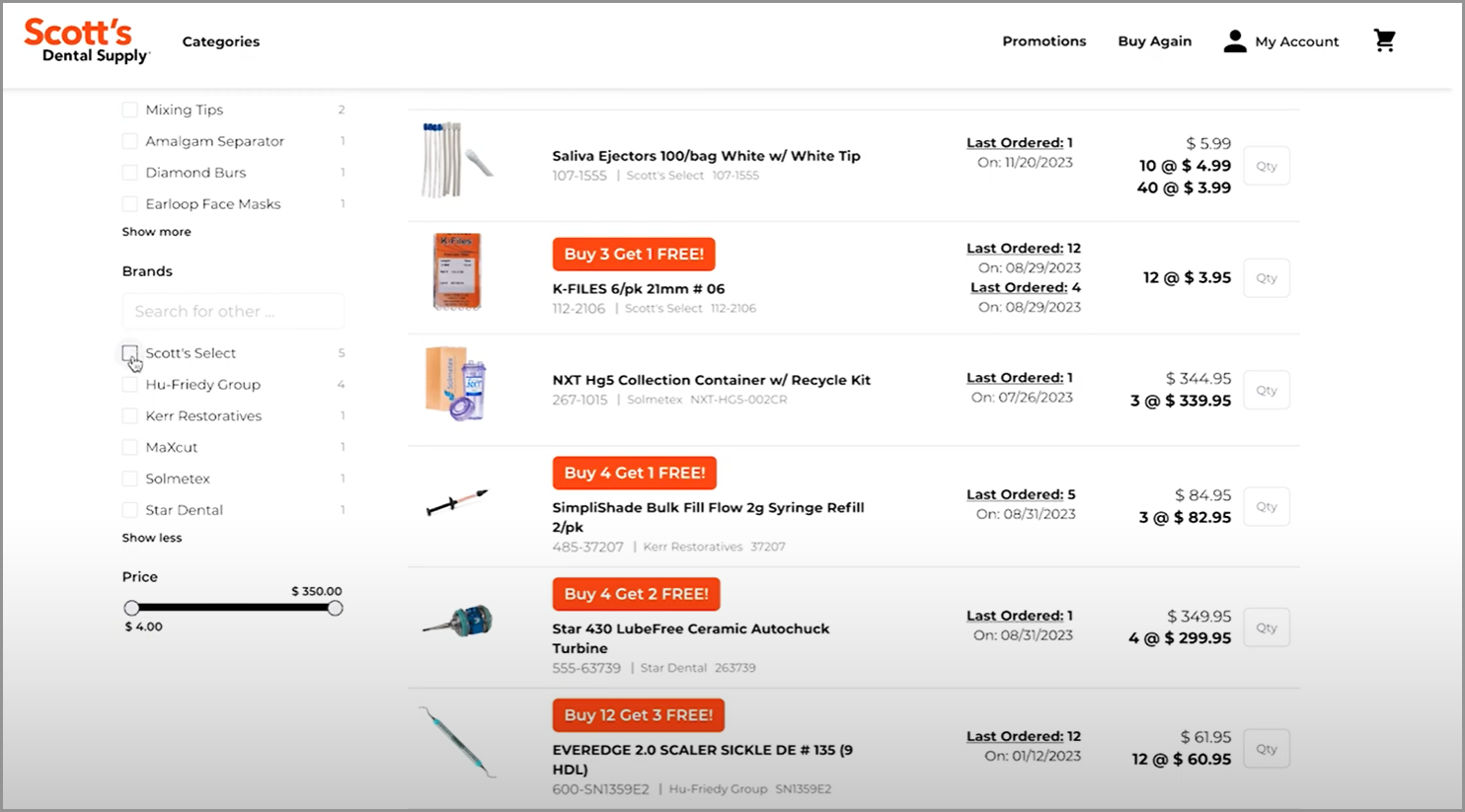The height and width of the screenshot is (812, 1465).
Task: Open the shopping cart icon
Action: tap(1384, 40)
